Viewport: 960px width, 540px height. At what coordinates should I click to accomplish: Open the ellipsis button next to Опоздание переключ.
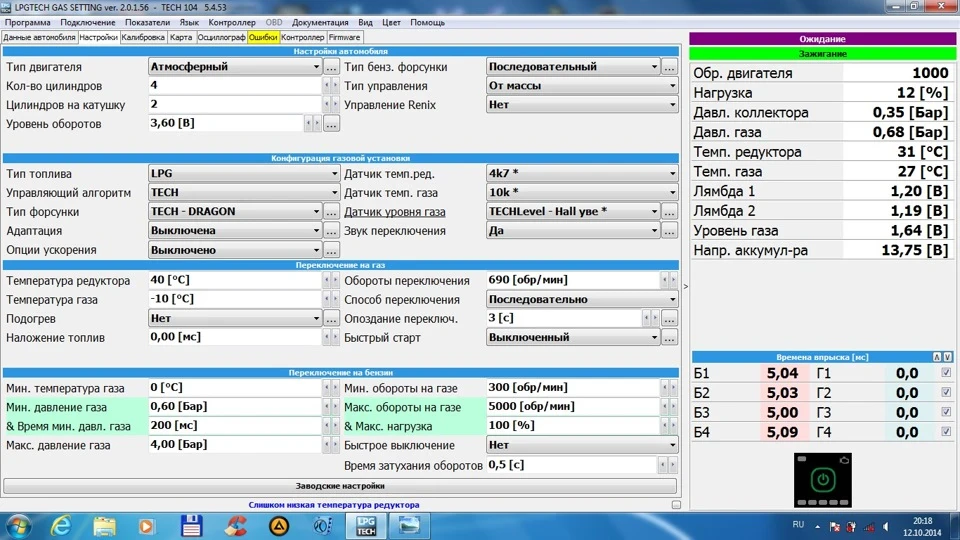click(x=669, y=318)
